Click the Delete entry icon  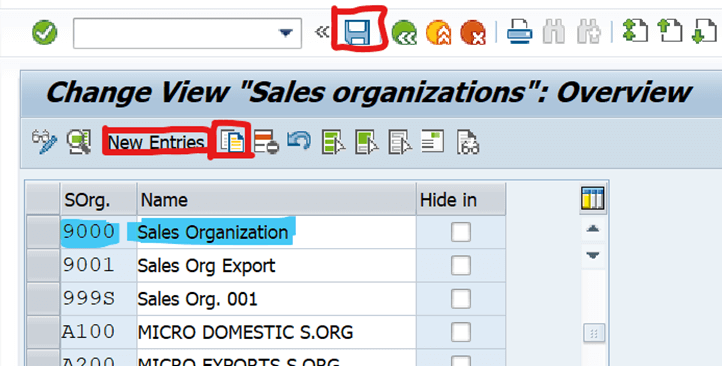click(266, 141)
